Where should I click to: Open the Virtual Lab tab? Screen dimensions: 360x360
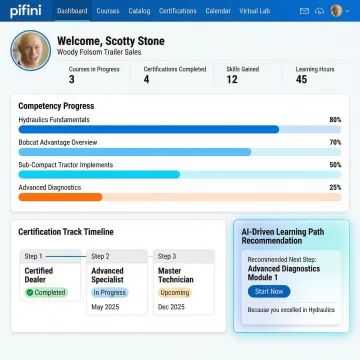pos(255,11)
